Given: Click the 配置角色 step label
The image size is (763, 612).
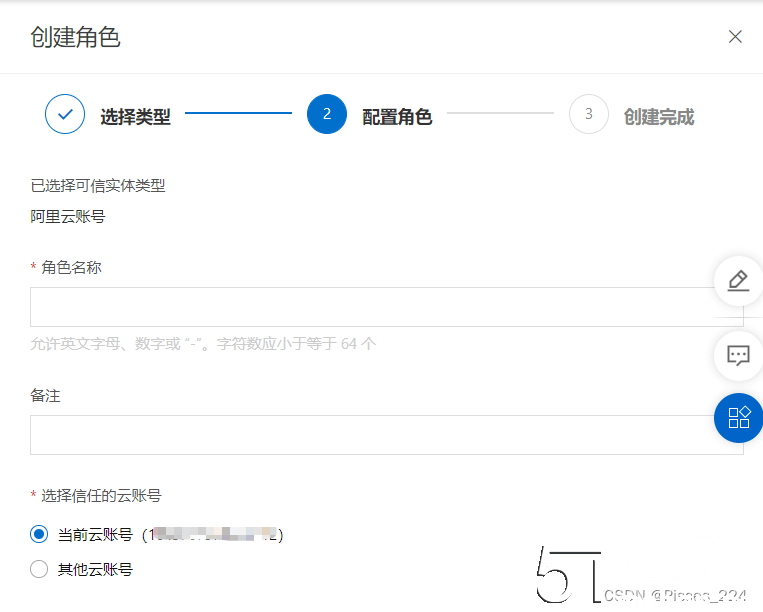Looking at the screenshot, I should [x=397, y=117].
